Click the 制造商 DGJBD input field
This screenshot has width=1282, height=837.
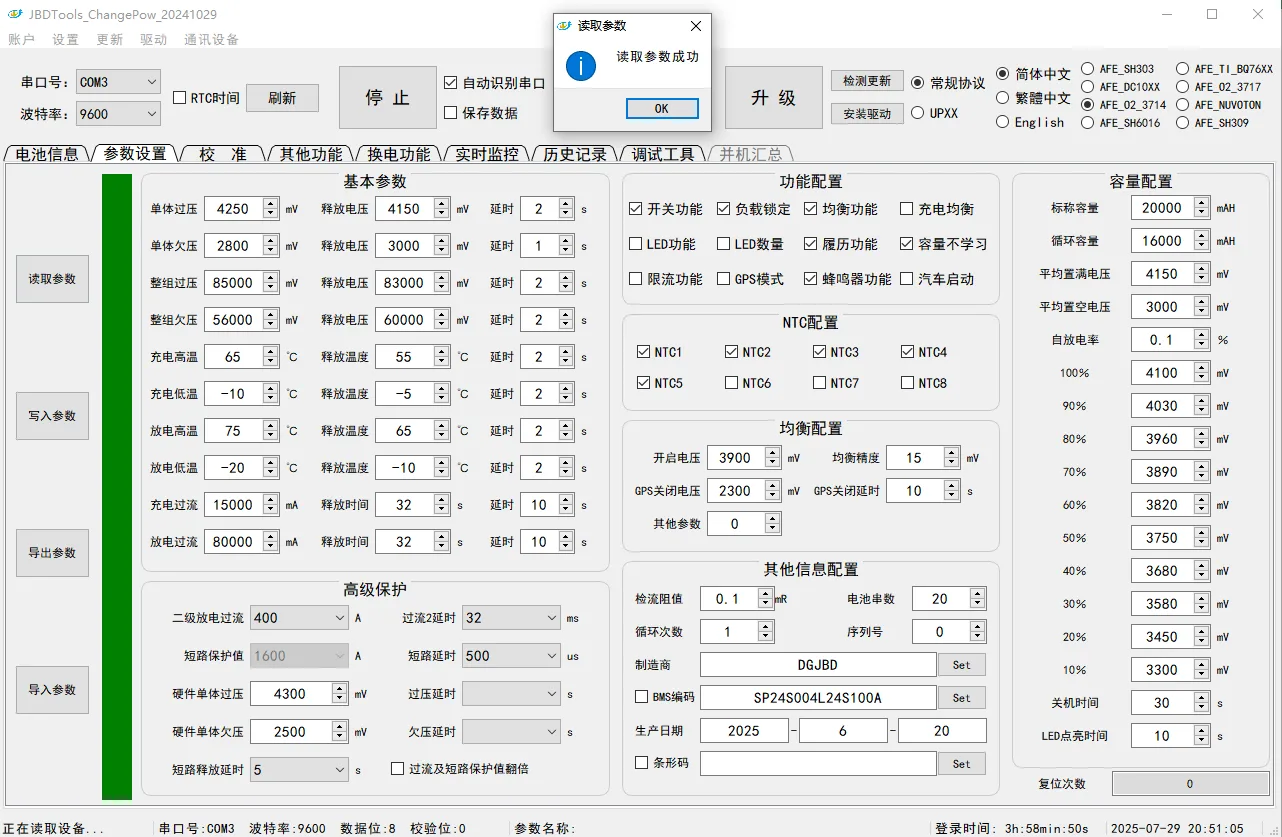[818, 665]
